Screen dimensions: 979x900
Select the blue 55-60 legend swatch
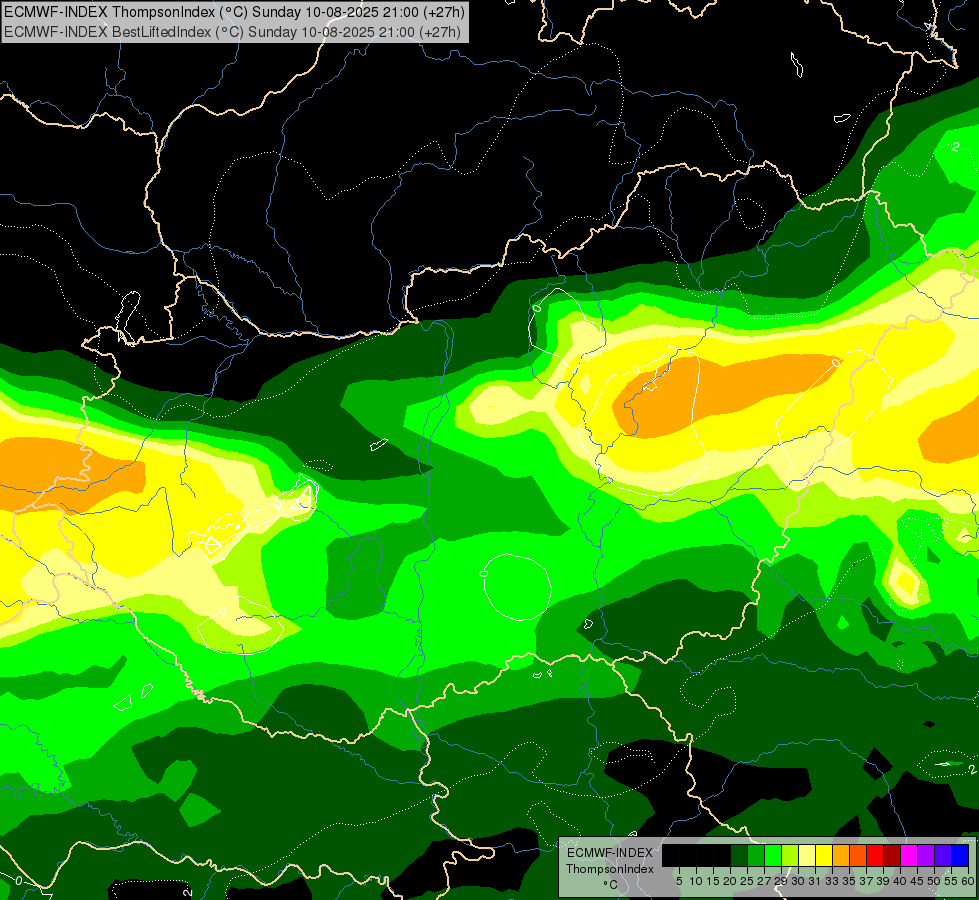(x=960, y=855)
